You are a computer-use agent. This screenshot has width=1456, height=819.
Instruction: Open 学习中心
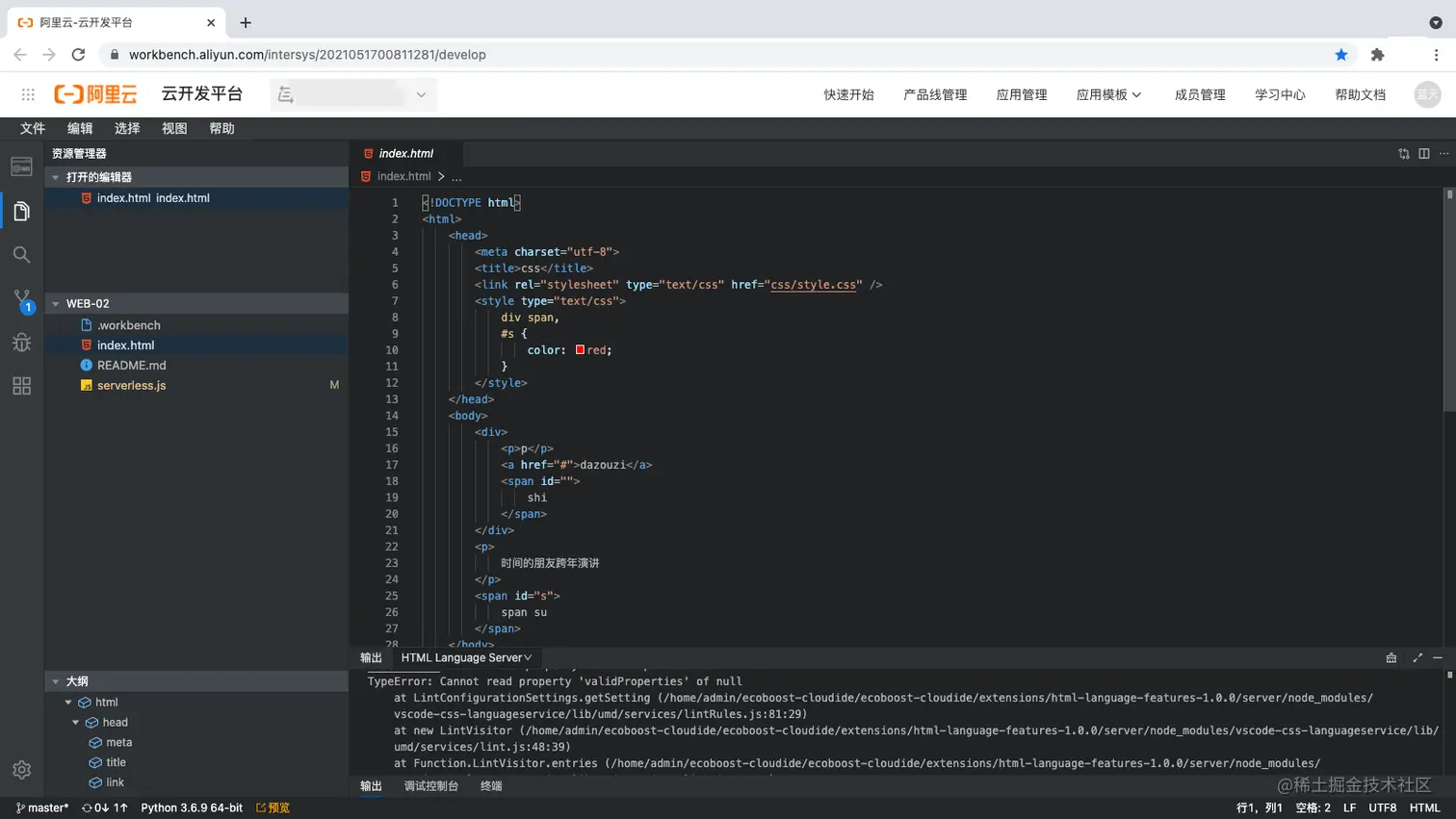(x=1280, y=94)
